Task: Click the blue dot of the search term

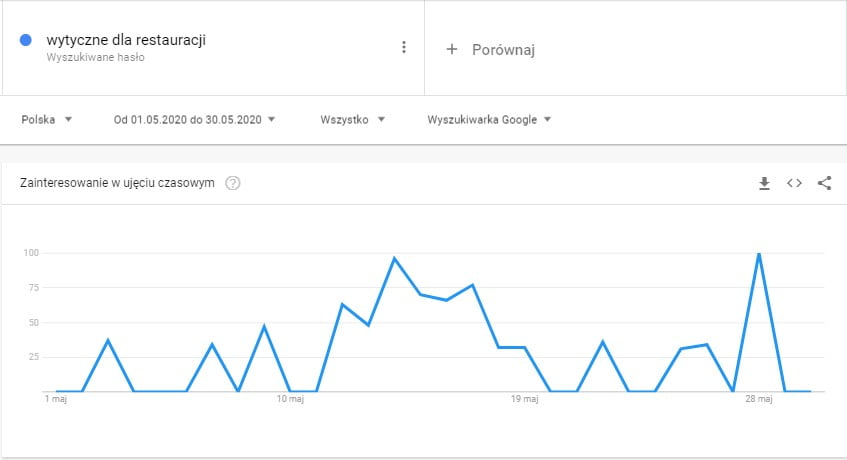Action: [x=25, y=40]
